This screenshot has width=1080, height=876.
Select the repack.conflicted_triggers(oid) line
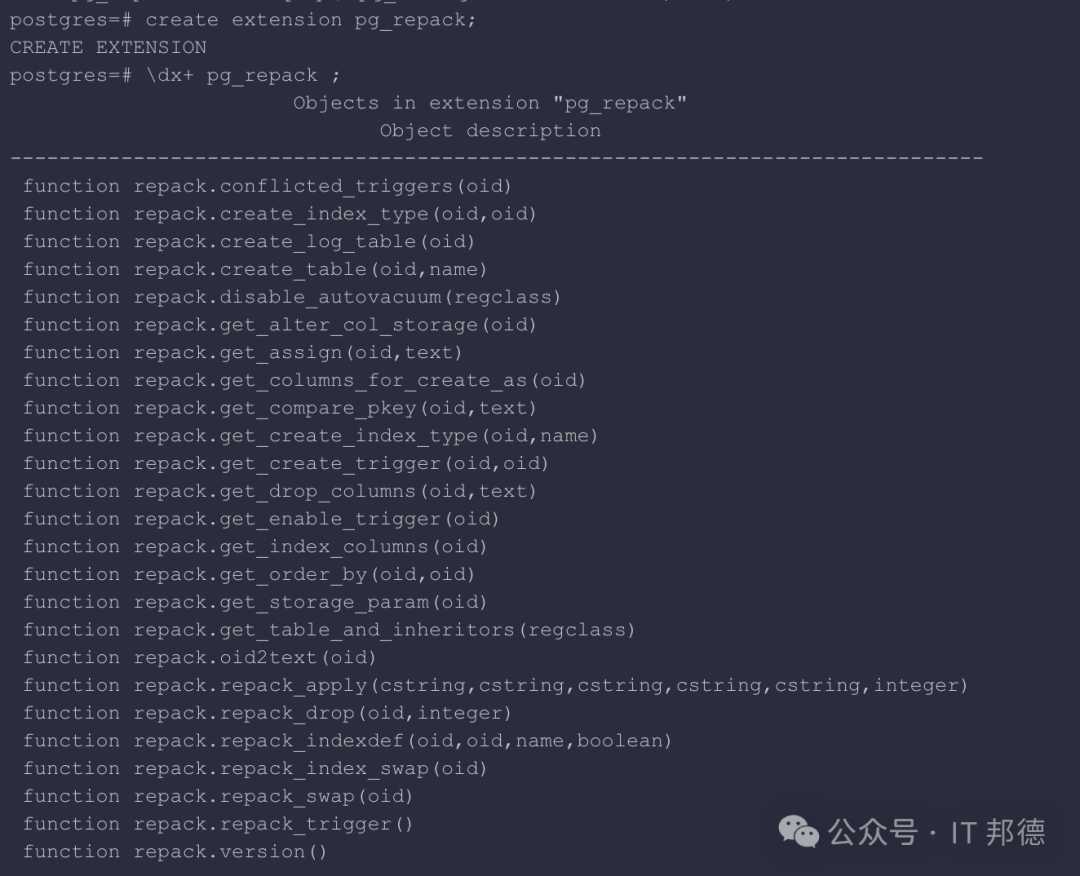click(x=267, y=187)
